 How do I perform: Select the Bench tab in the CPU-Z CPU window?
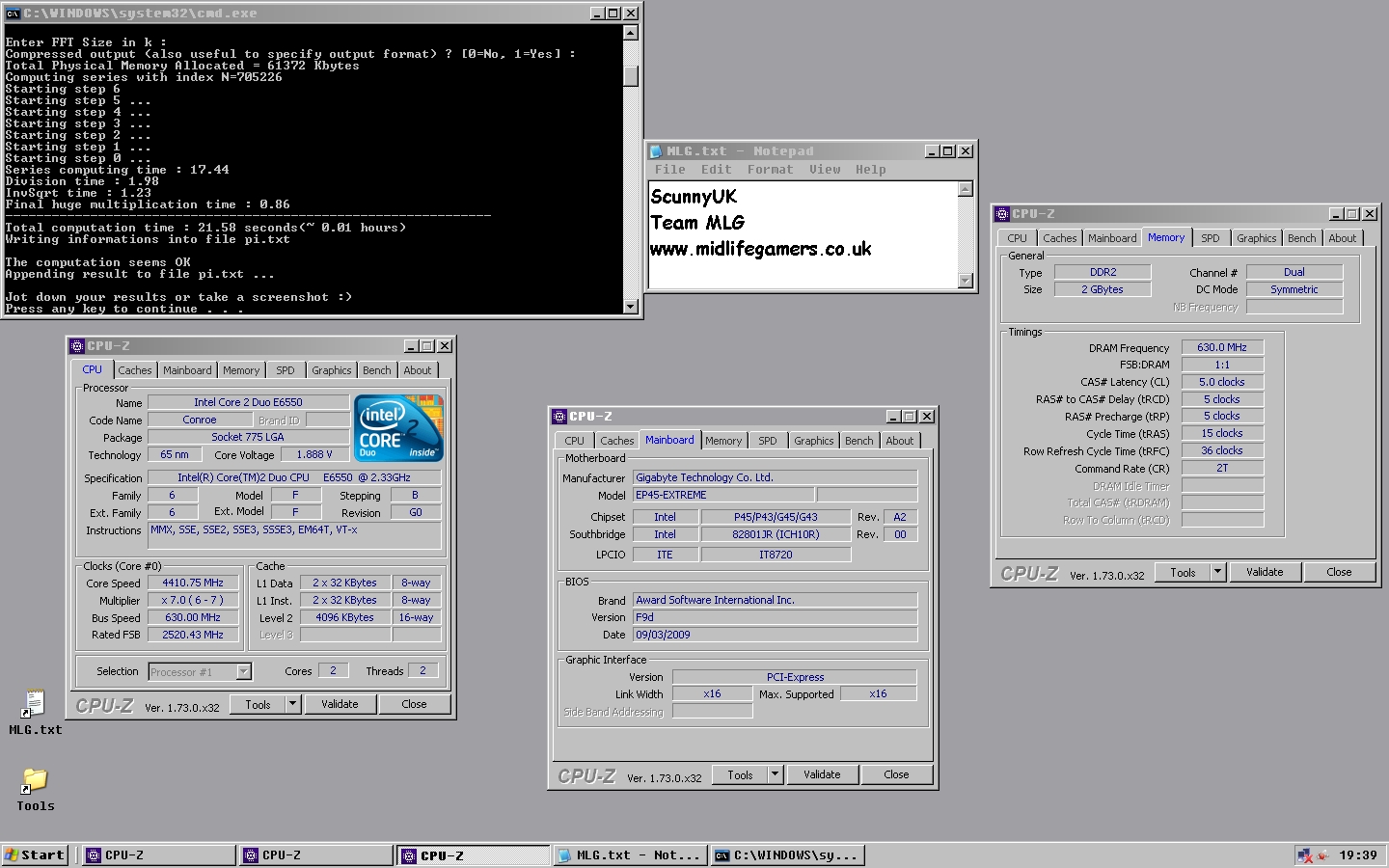coord(377,370)
